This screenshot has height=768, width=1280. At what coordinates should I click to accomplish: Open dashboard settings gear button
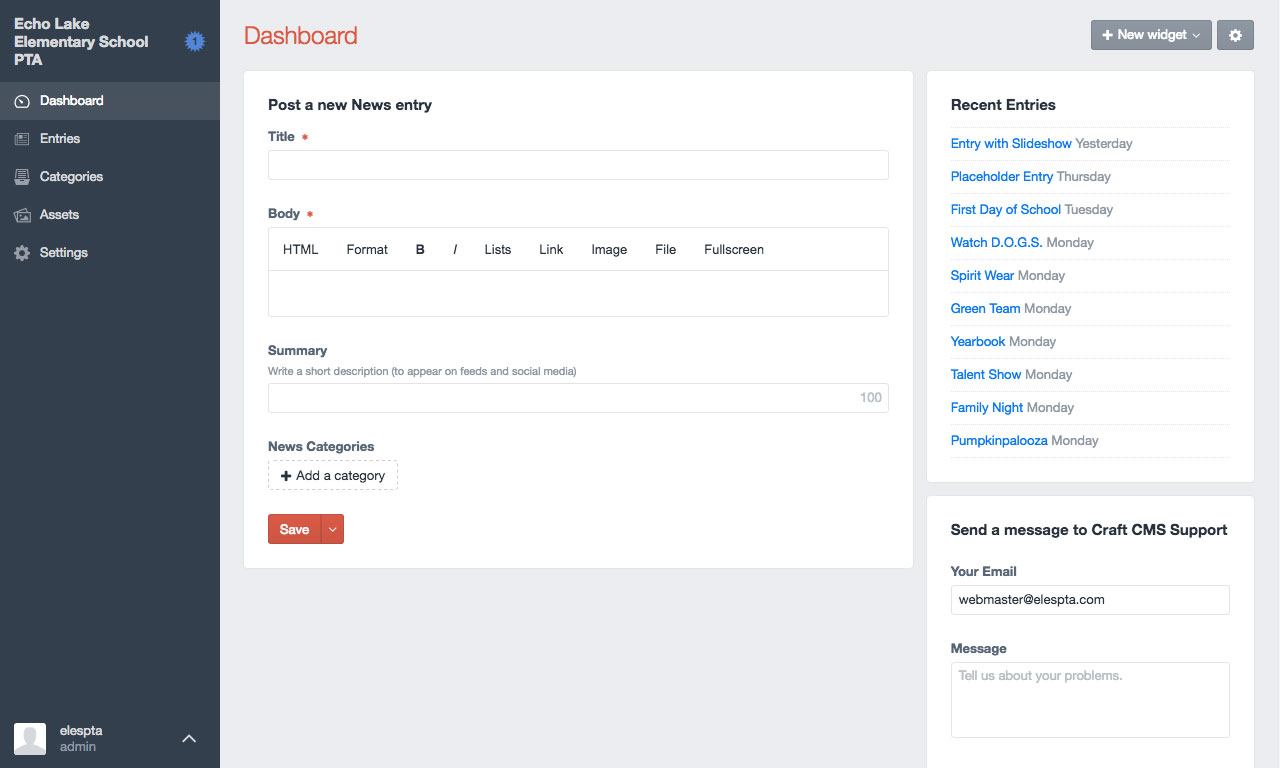coord(1235,35)
